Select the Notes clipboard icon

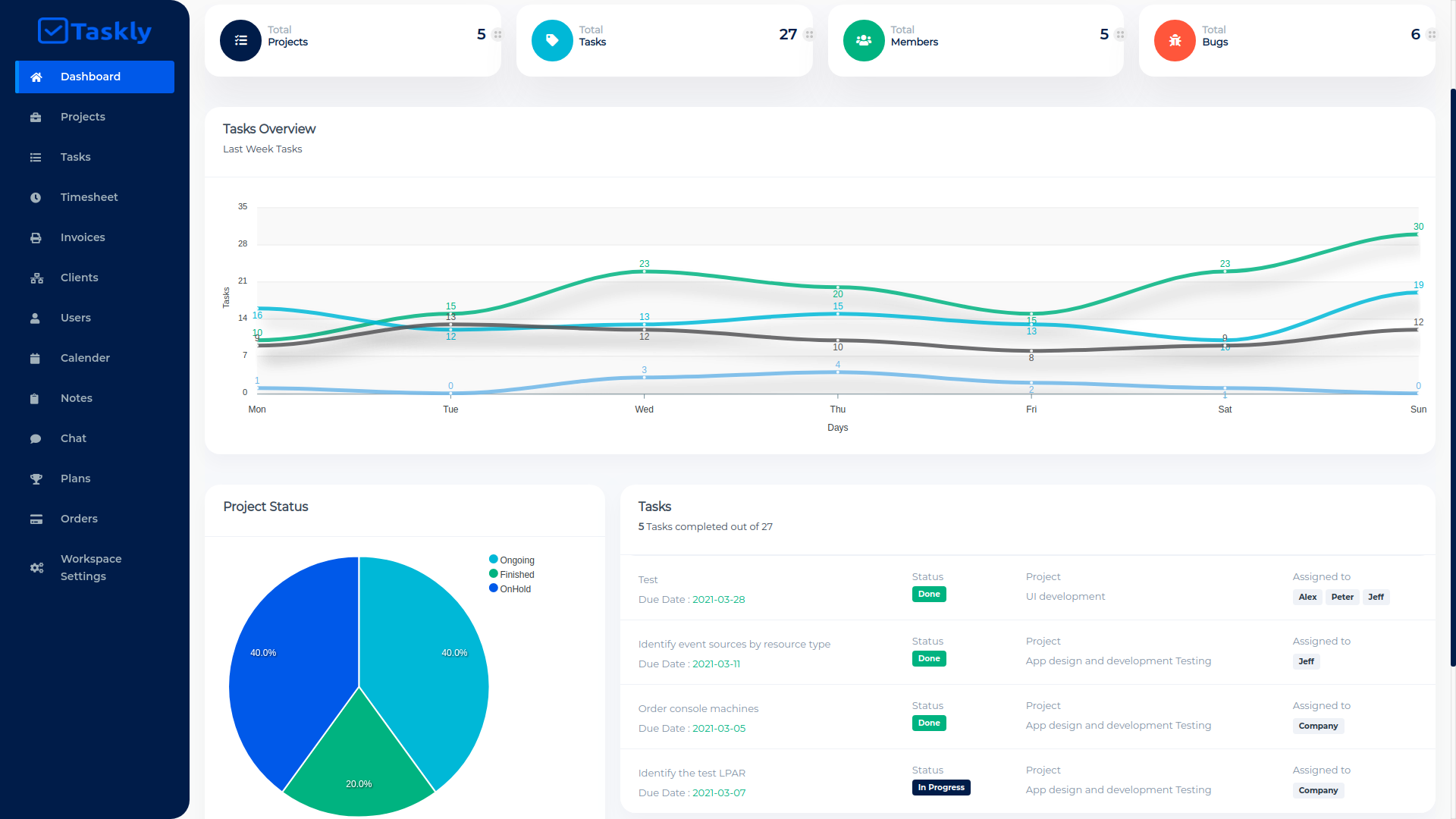point(36,398)
